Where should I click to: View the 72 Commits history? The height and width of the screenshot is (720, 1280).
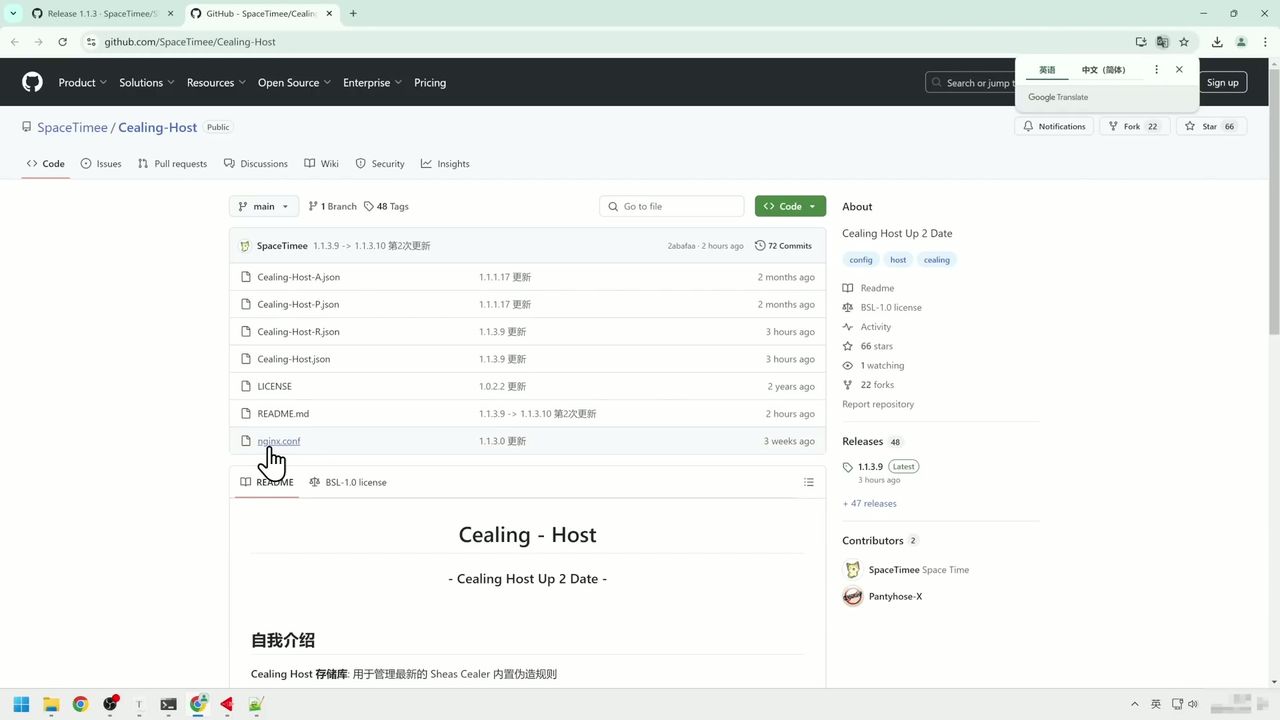(x=783, y=246)
